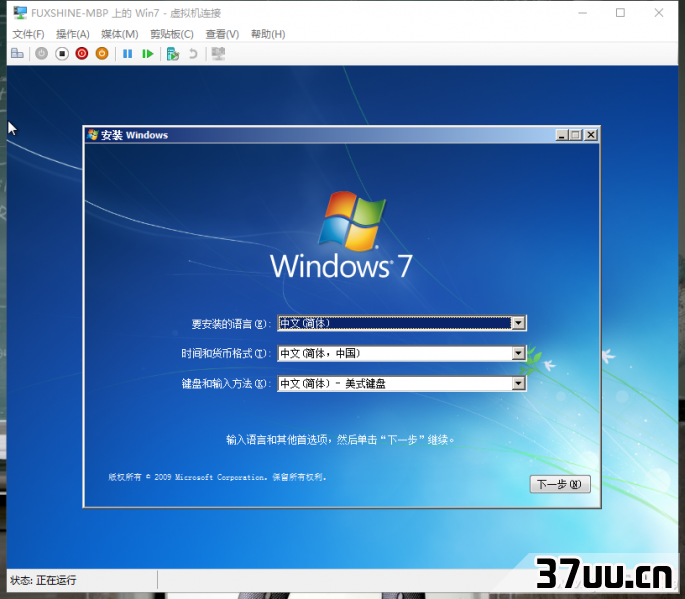Screen dimensions: 685x599
Task: Expand the 要安装的语言 dropdown arrow
Action: pos(518,323)
